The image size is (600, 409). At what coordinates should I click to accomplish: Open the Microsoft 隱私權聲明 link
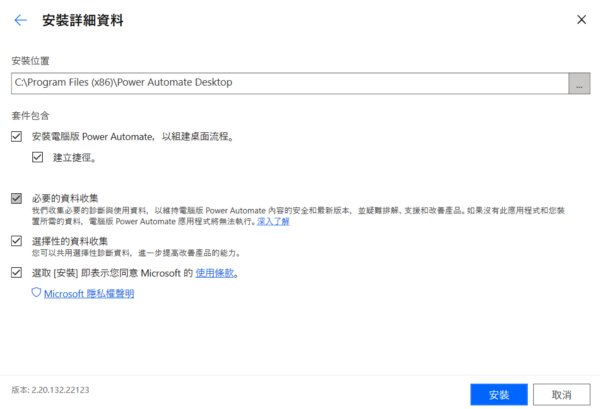pyautogui.click(x=89, y=294)
